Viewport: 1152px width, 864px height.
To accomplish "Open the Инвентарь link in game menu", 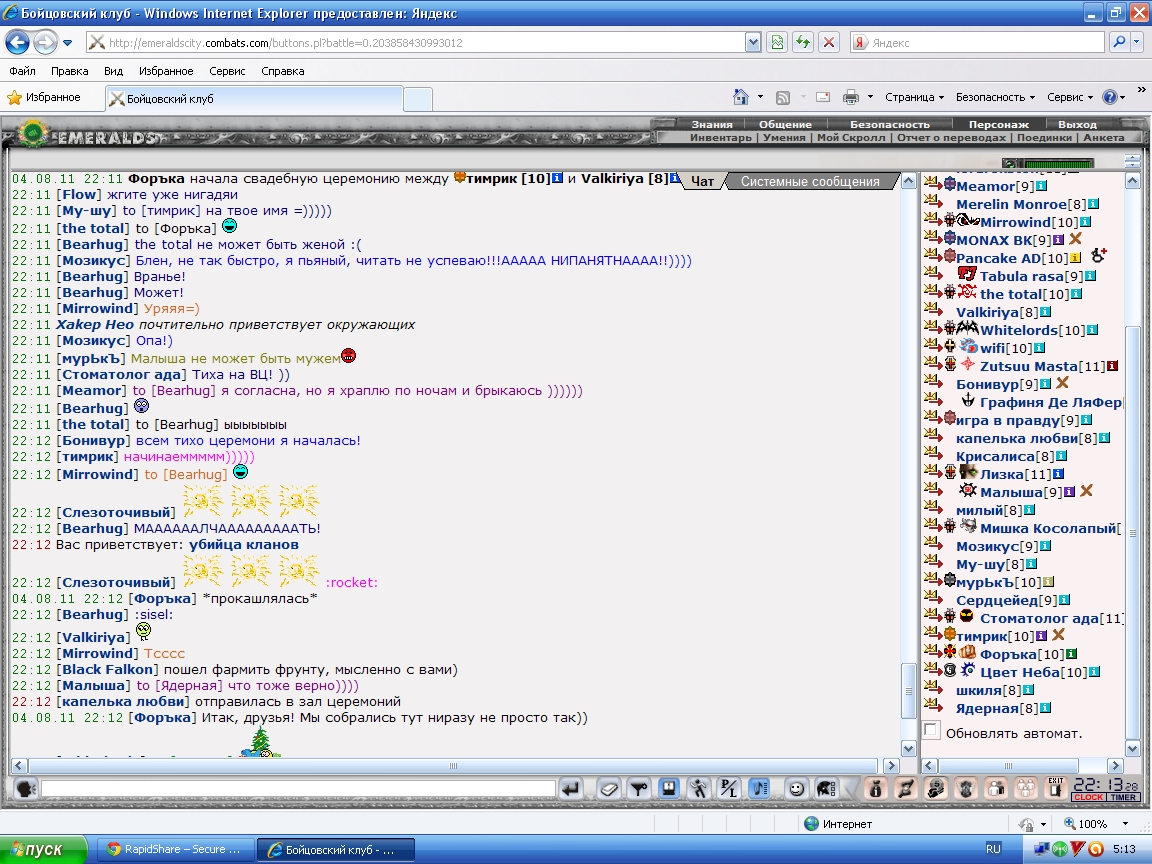I will pyautogui.click(x=721, y=137).
